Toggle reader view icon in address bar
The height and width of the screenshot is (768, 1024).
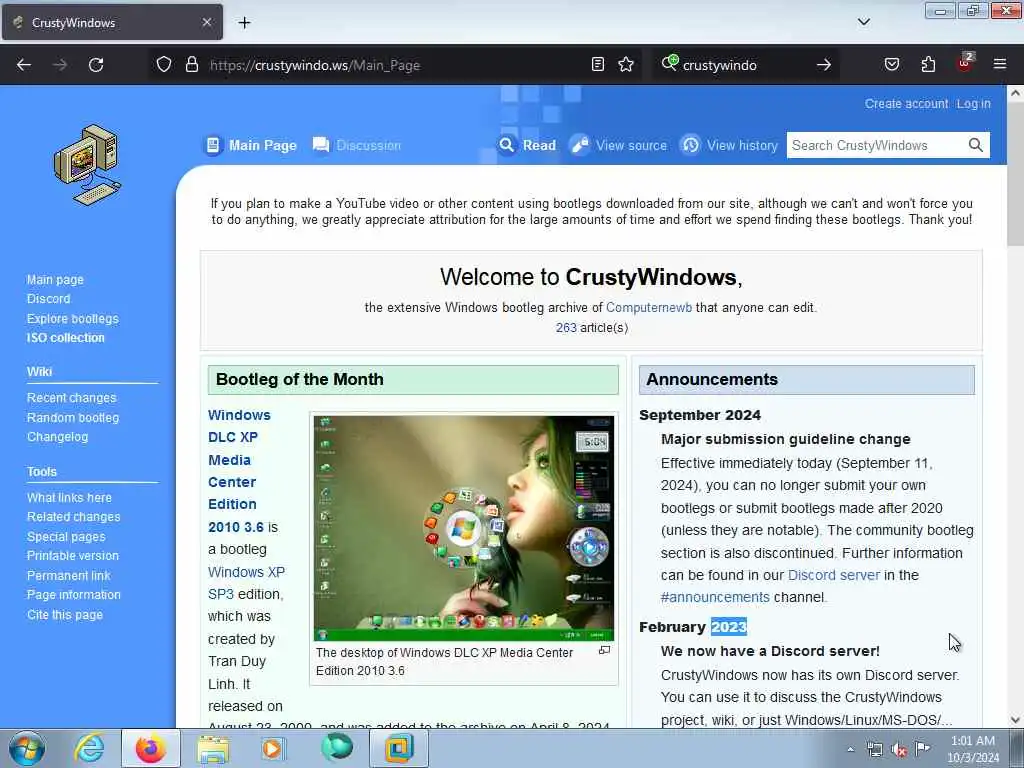(x=598, y=64)
